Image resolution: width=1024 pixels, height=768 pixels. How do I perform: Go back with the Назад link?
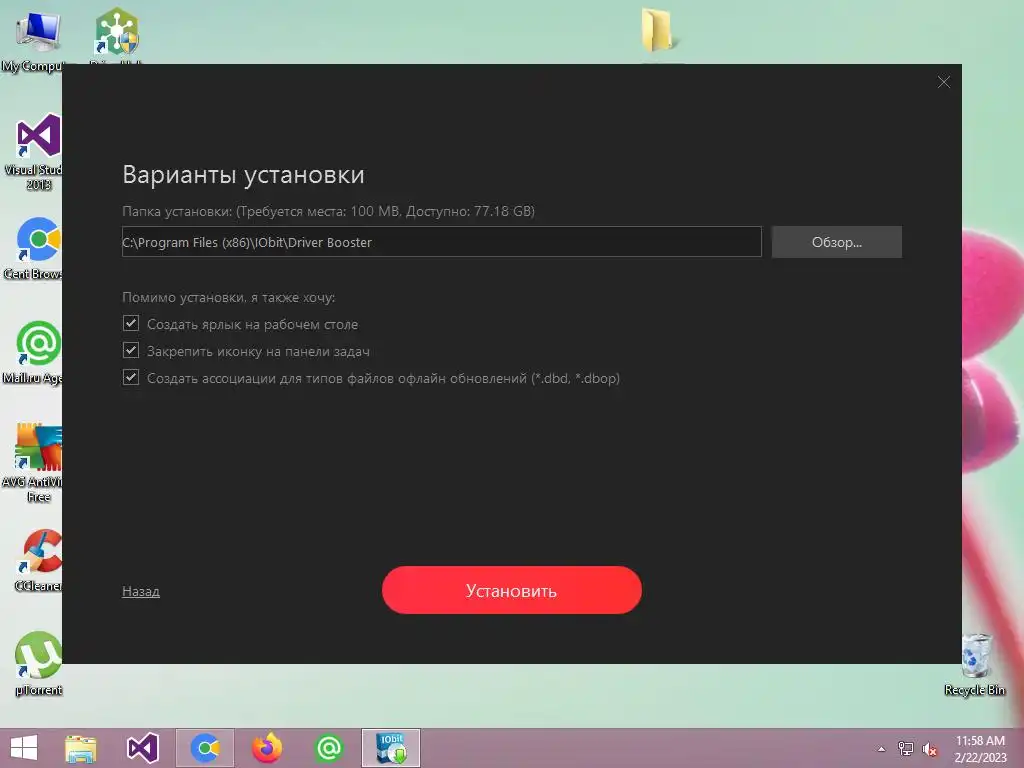tap(140, 591)
